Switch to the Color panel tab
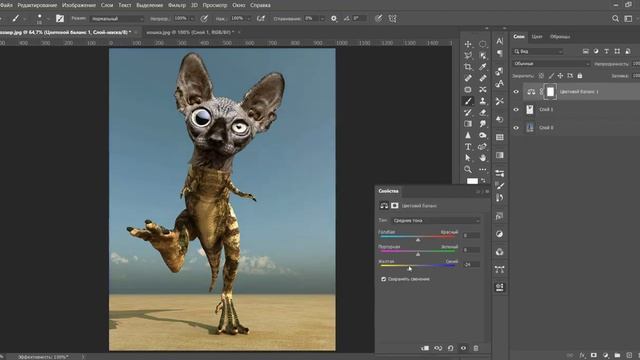640x360 pixels. click(x=537, y=37)
